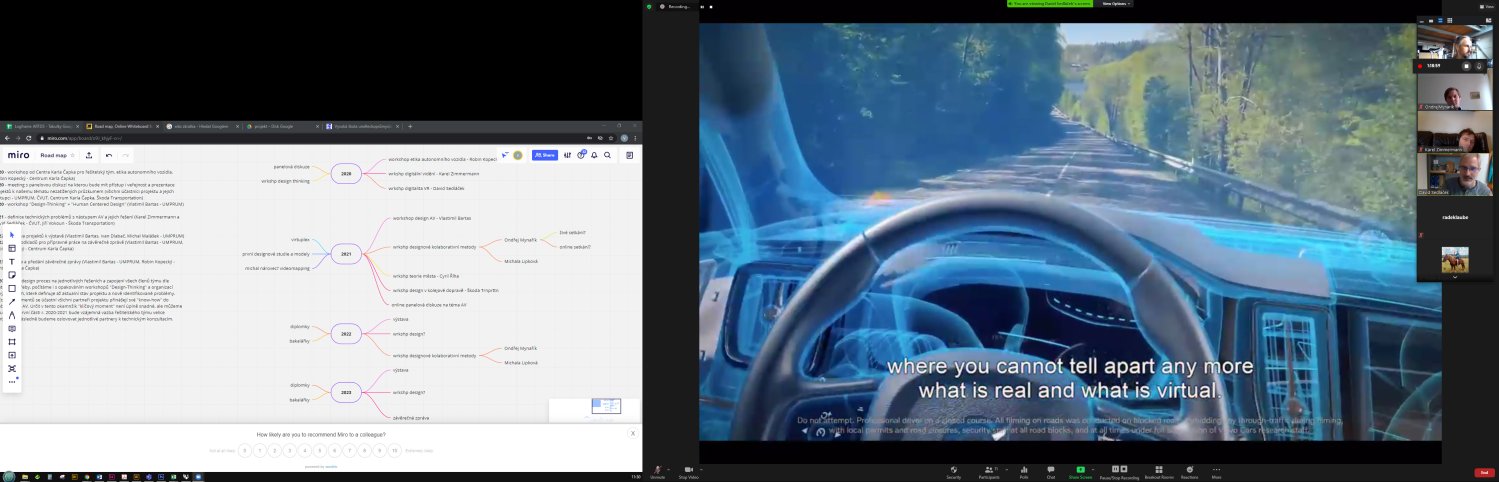Open Zoom Breakout Rooms

(x=1158, y=470)
